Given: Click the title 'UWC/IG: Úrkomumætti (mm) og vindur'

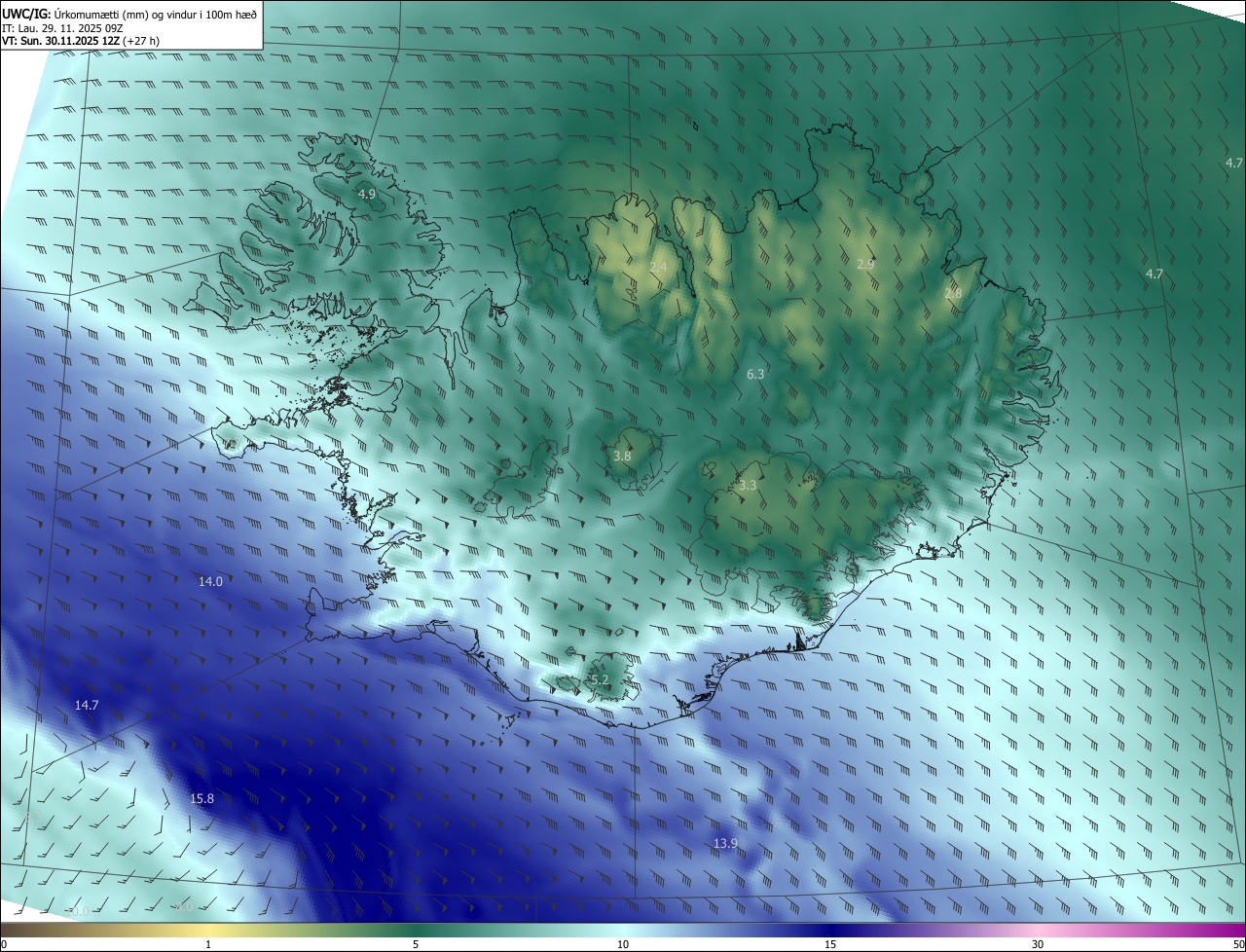Looking at the screenshot, I should click(129, 17).
